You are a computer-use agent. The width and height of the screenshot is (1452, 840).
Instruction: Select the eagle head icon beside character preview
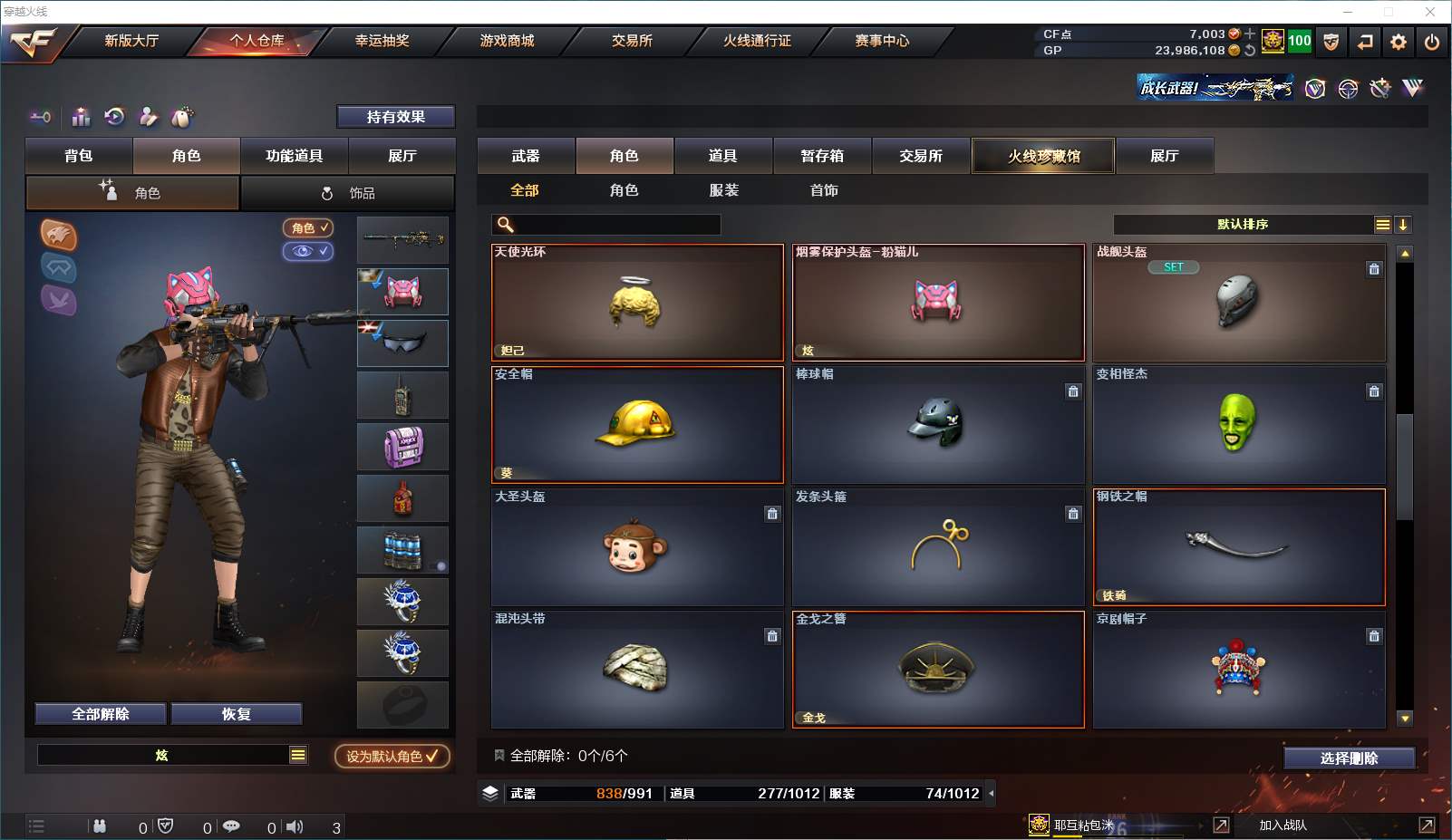pos(59,235)
